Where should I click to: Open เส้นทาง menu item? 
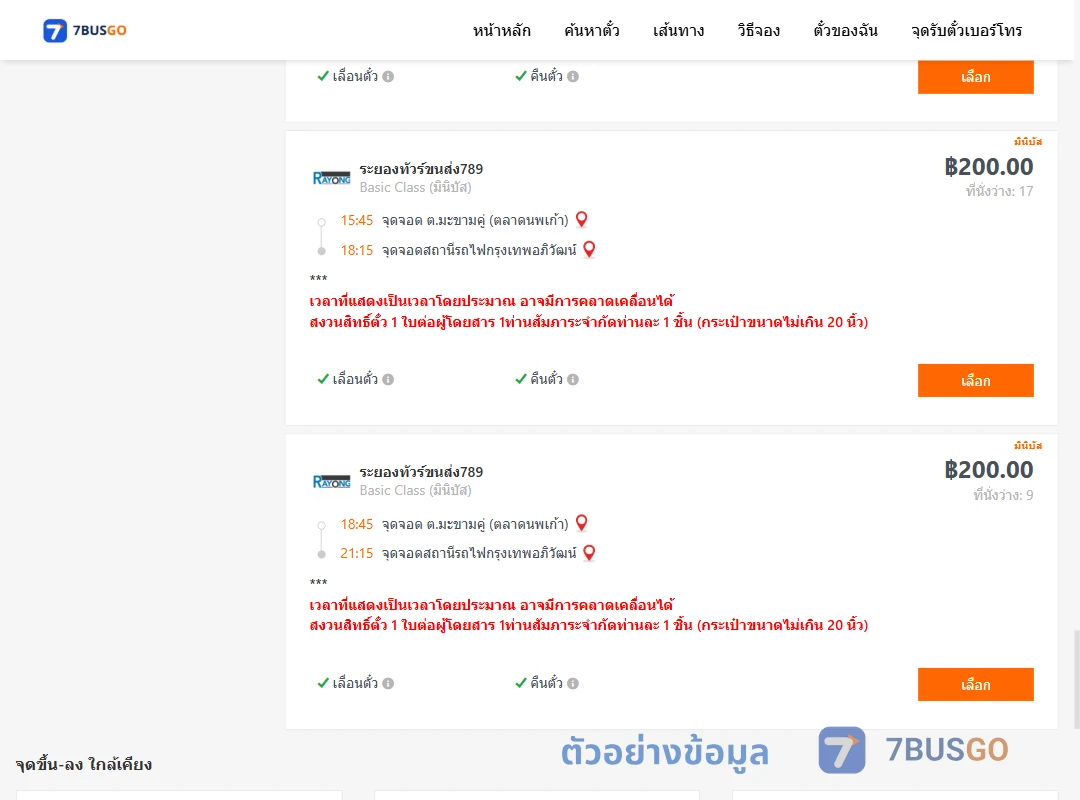click(x=678, y=30)
